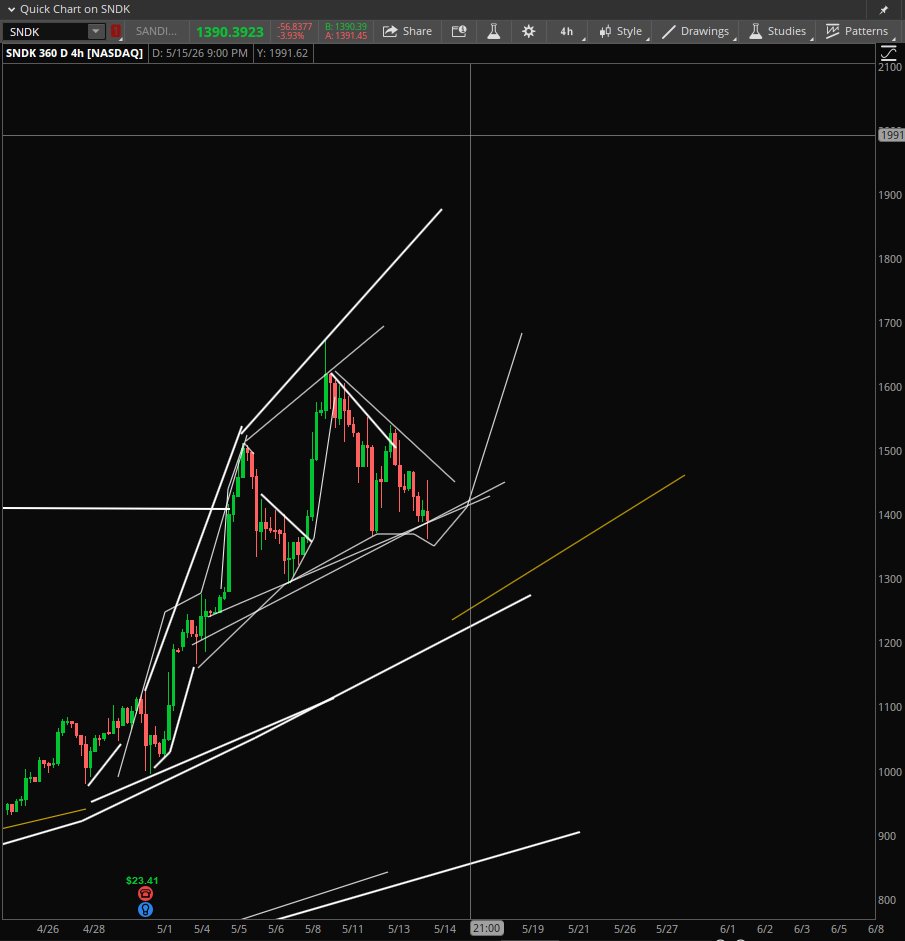The image size is (905, 941).
Task: Click the net change -56.8377 value
Action: click(295, 27)
